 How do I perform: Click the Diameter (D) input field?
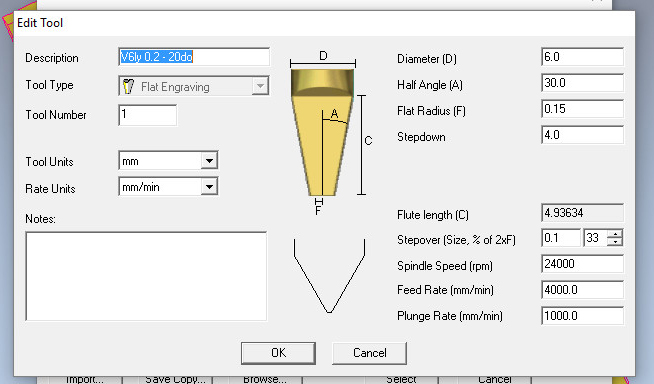pyautogui.click(x=582, y=57)
